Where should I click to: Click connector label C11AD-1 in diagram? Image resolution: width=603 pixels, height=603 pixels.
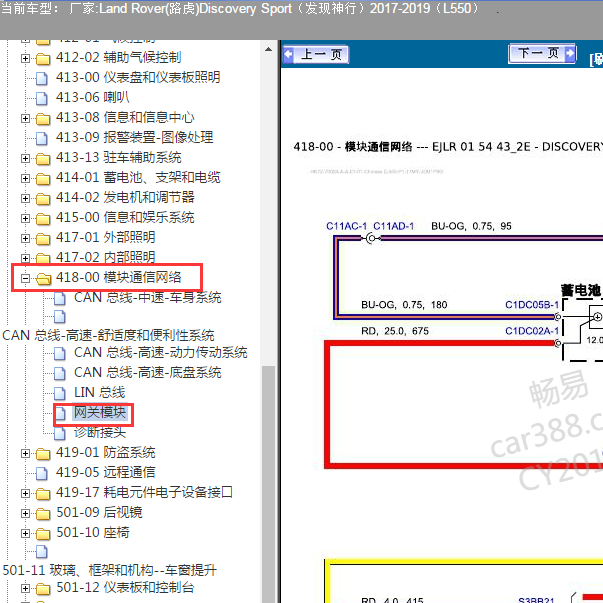click(394, 226)
